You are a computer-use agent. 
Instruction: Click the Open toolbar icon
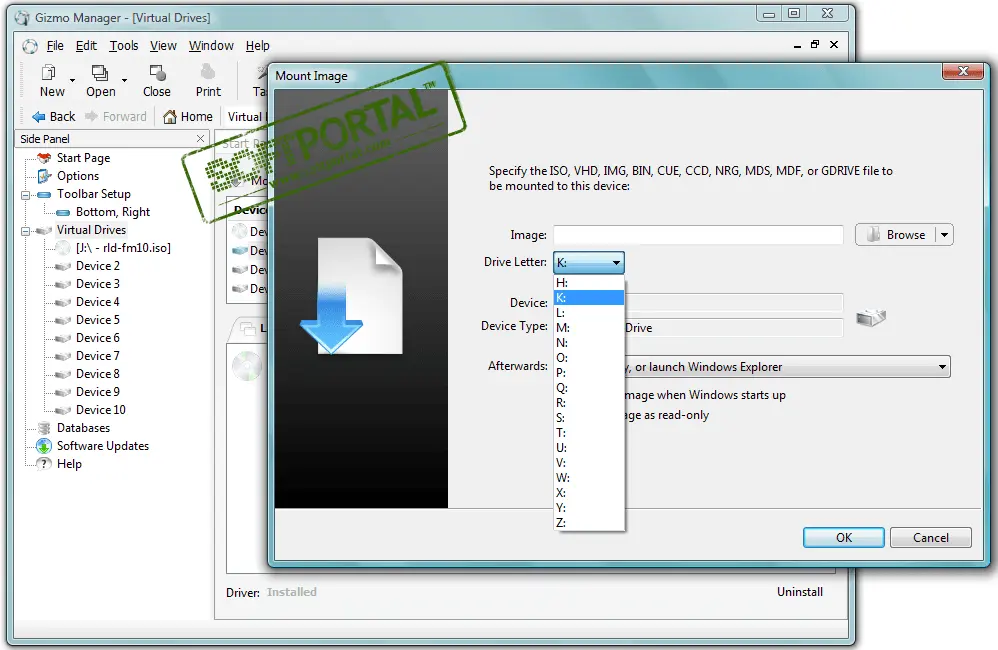click(99, 73)
